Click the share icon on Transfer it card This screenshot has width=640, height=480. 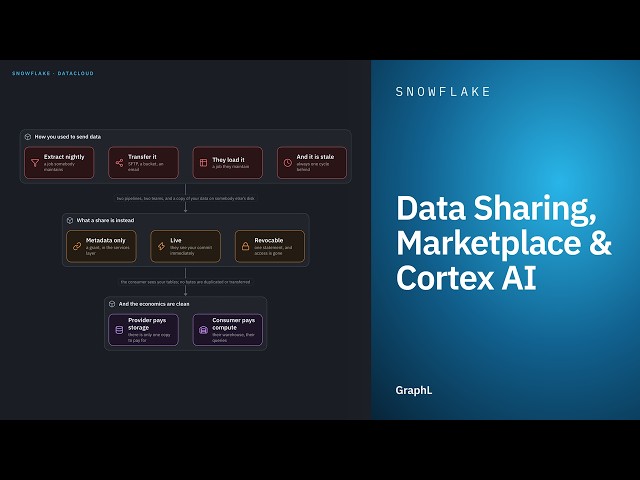click(119, 163)
